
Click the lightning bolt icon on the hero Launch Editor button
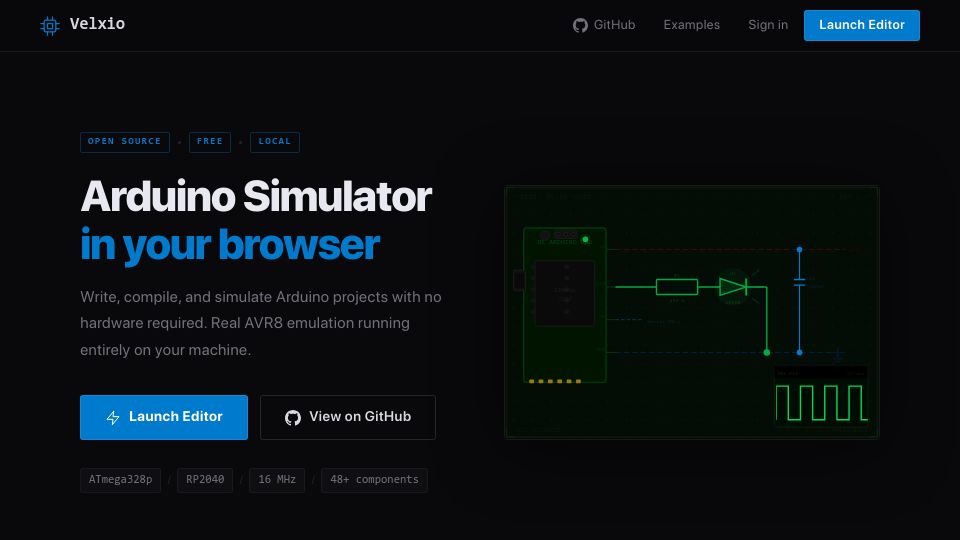[113, 418]
